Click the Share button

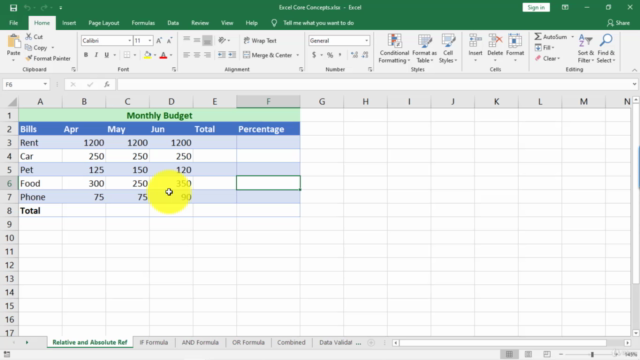pyautogui.click(x=618, y=23)
